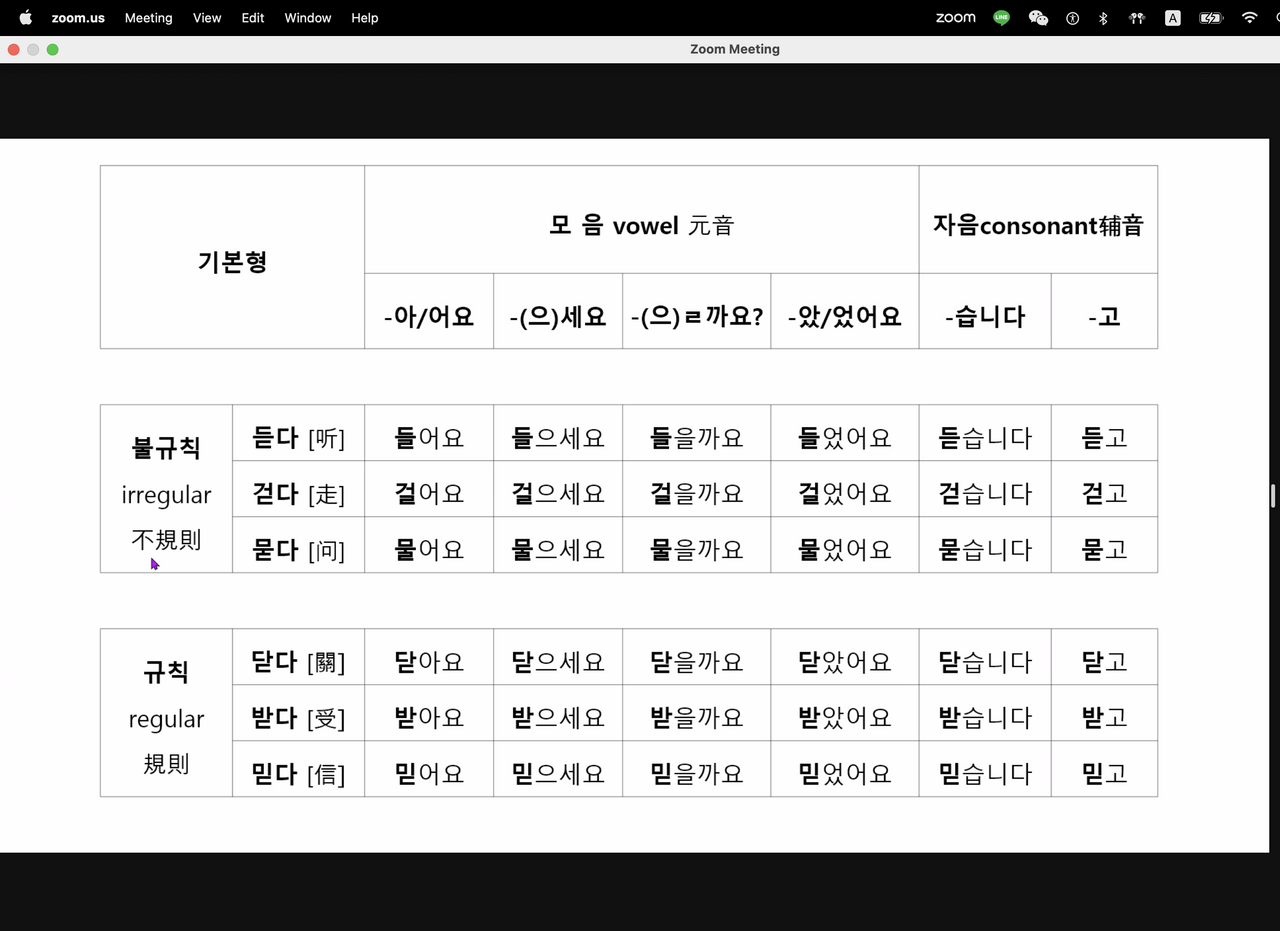Open the Zoom status icon in menu bar
The height and width of the screenshot is (931, 1280).
coord(955,18)
